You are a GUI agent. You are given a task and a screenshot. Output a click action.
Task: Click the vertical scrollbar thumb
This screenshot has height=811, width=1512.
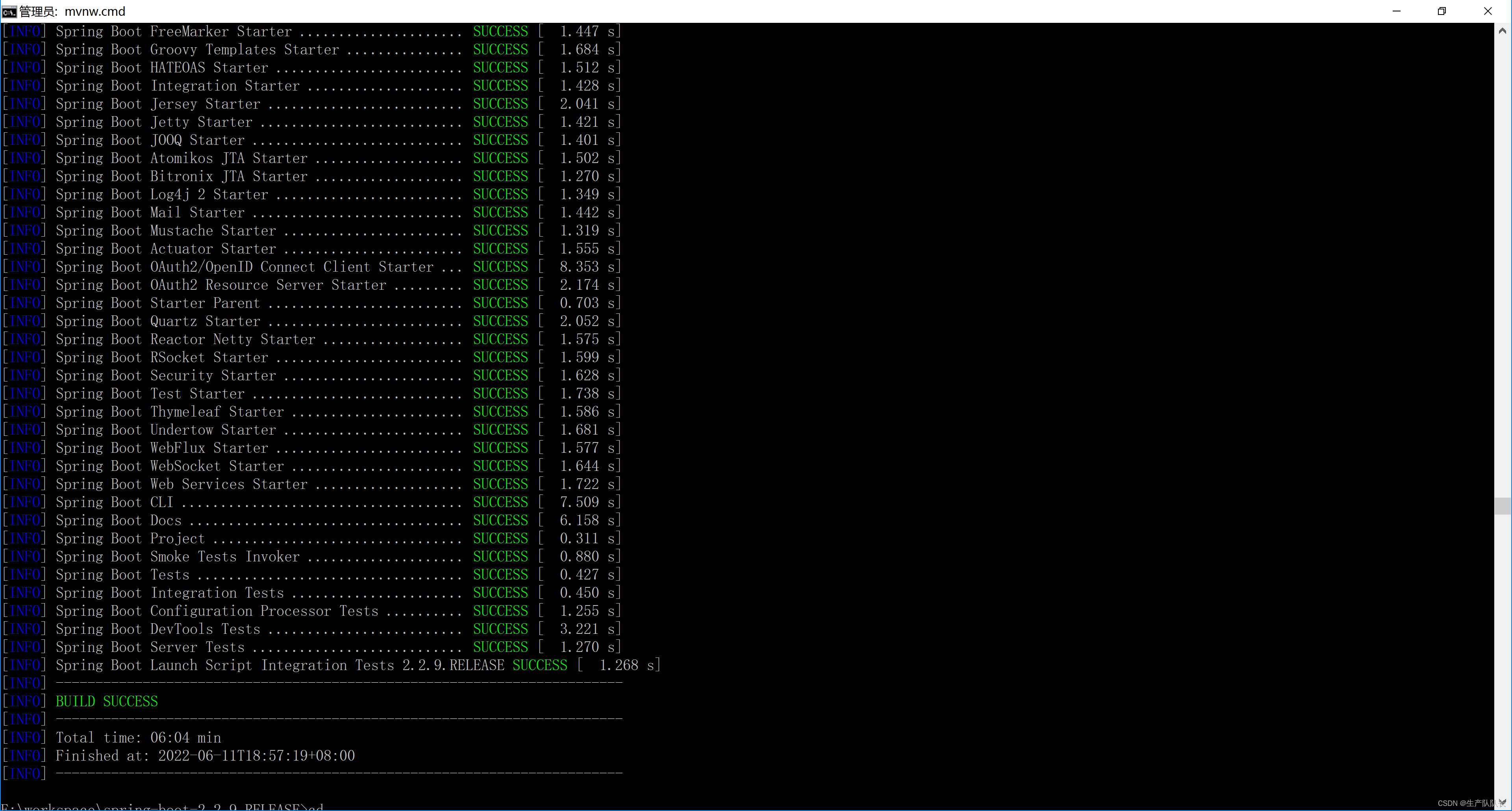(x=1503, y=505)
